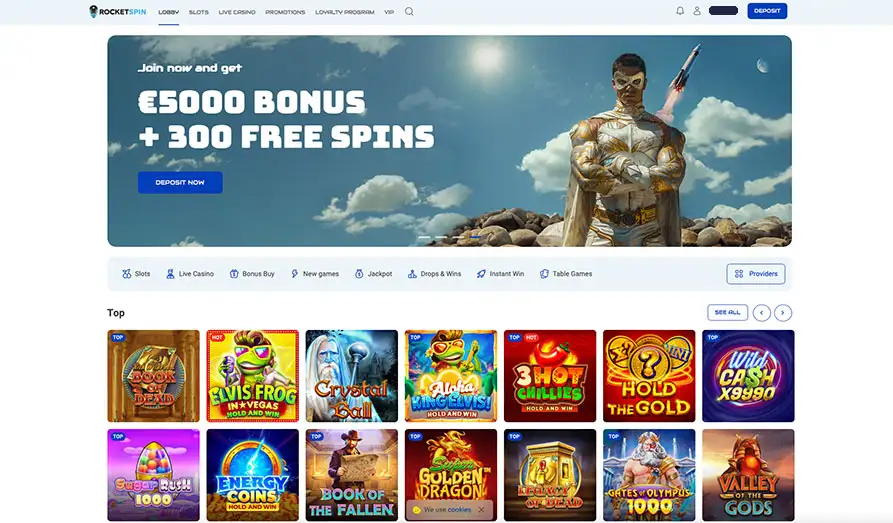Click the Deposit Now banner button
The image size is (893, 523).
coord(180,182)
